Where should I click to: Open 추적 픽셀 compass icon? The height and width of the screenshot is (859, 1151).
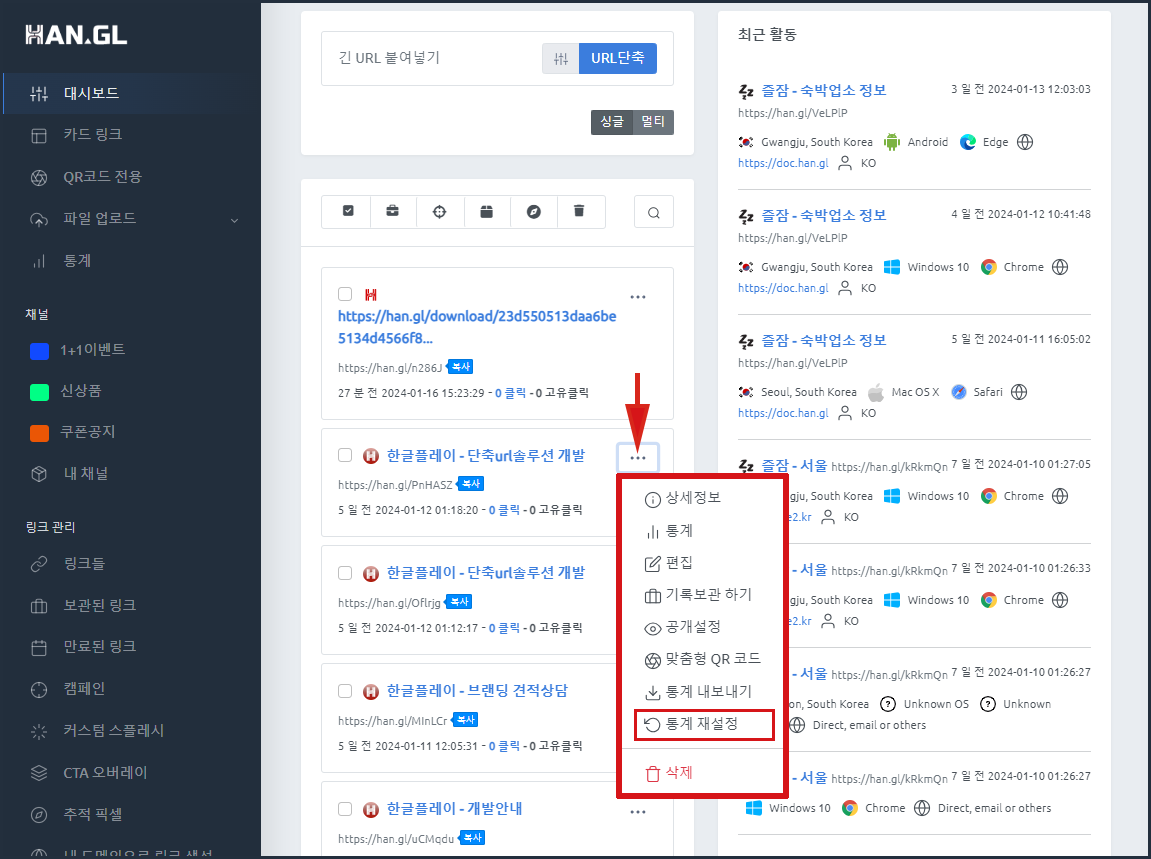pyautogui.click(x=39, y=815)
